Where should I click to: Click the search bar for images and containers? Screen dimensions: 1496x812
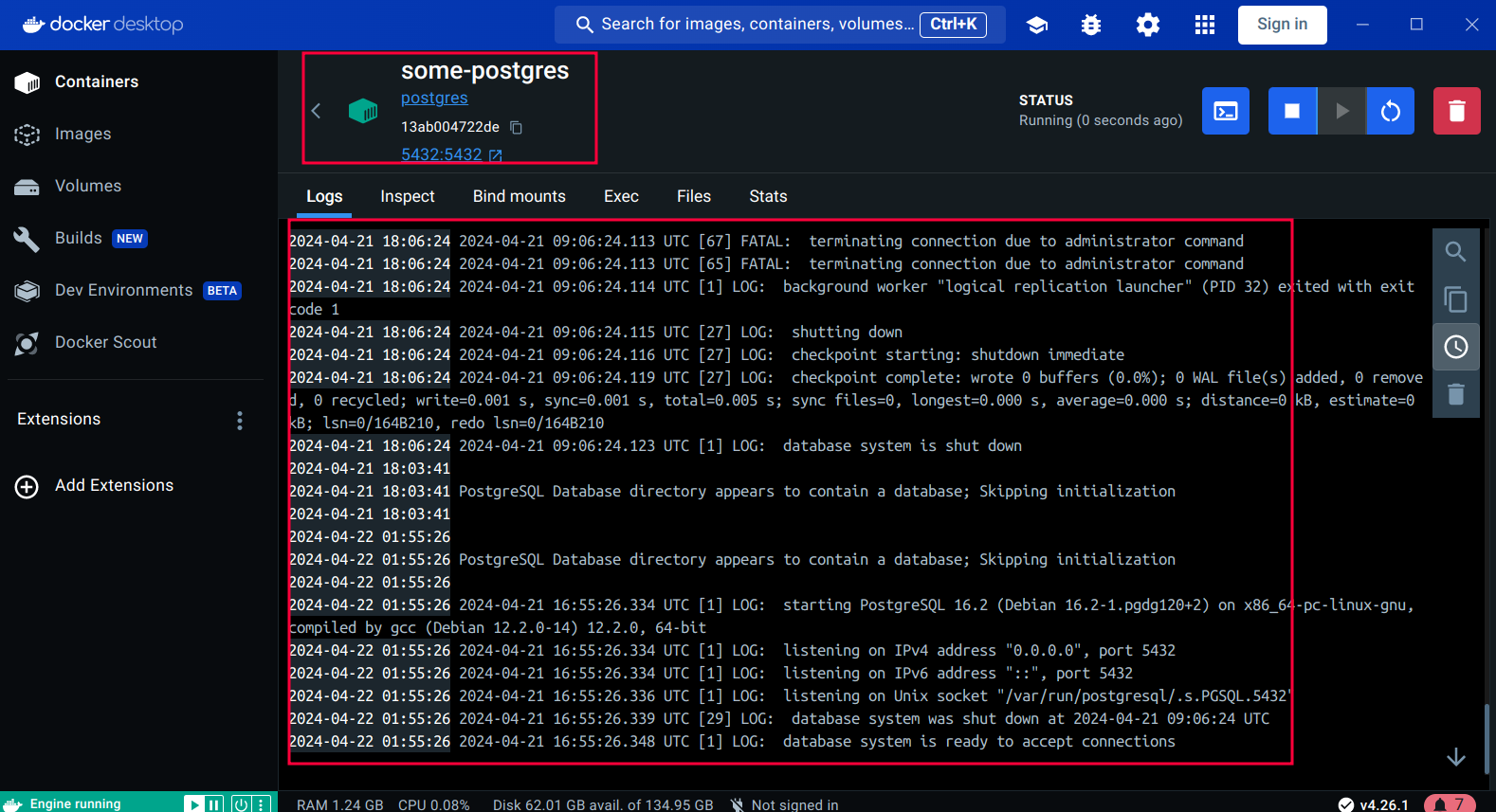[x=779, y=25]
